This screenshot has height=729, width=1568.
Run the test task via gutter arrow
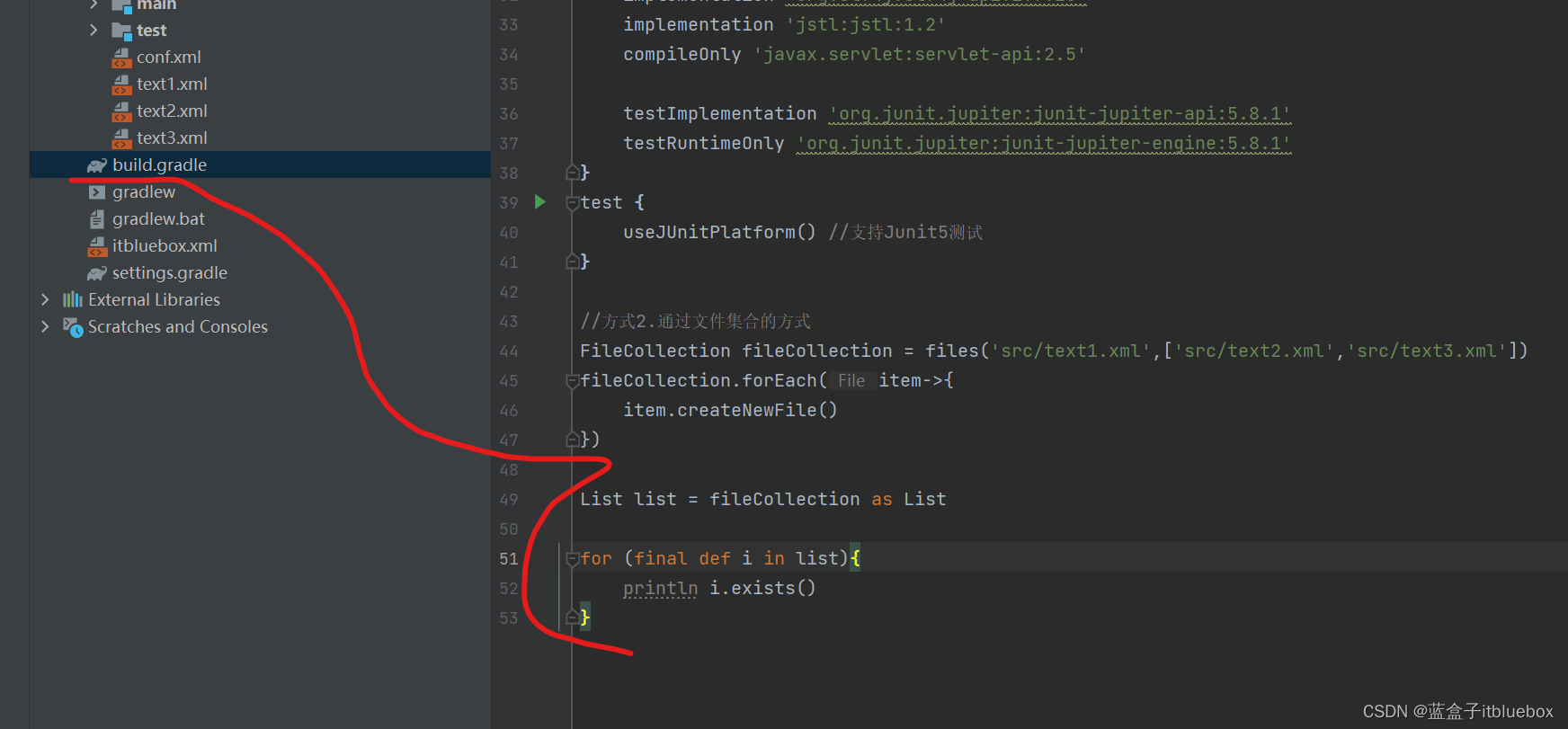tap(540, 201)
